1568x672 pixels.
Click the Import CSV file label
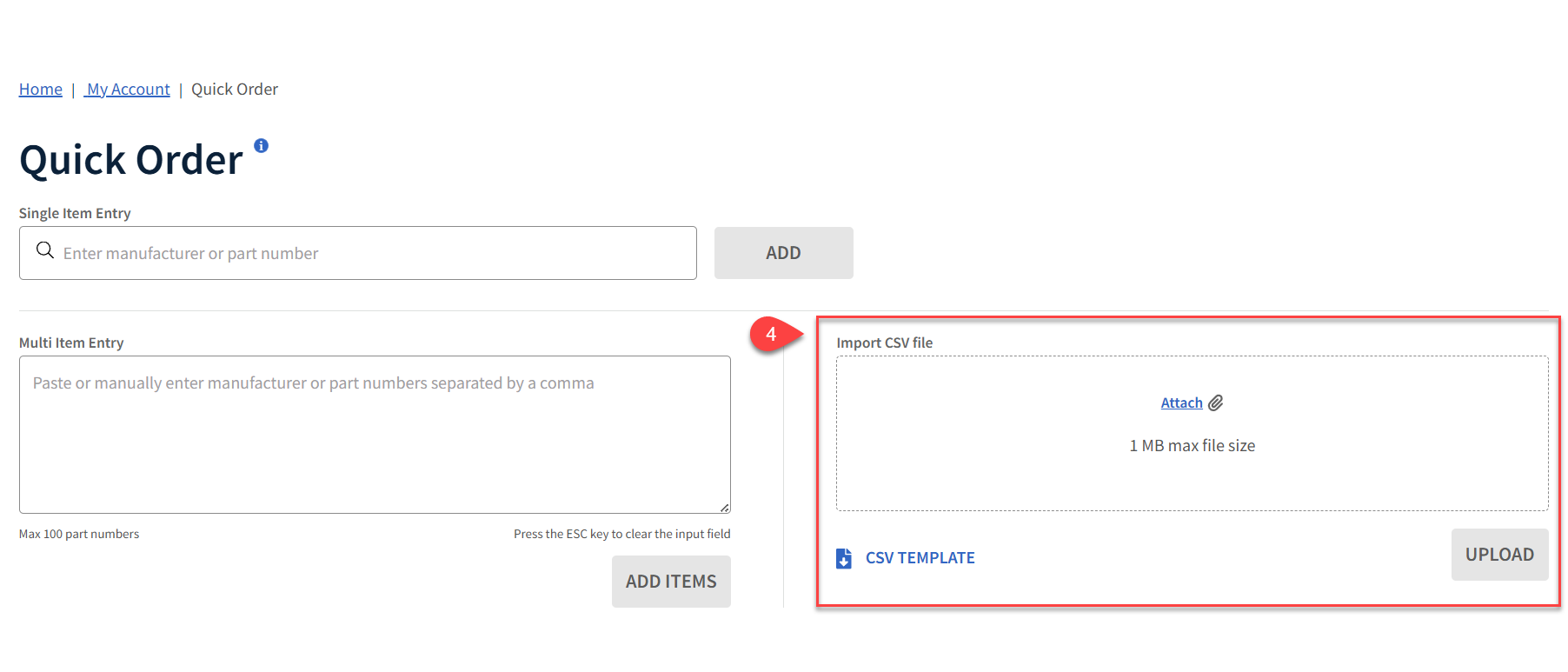coord(884,343)
